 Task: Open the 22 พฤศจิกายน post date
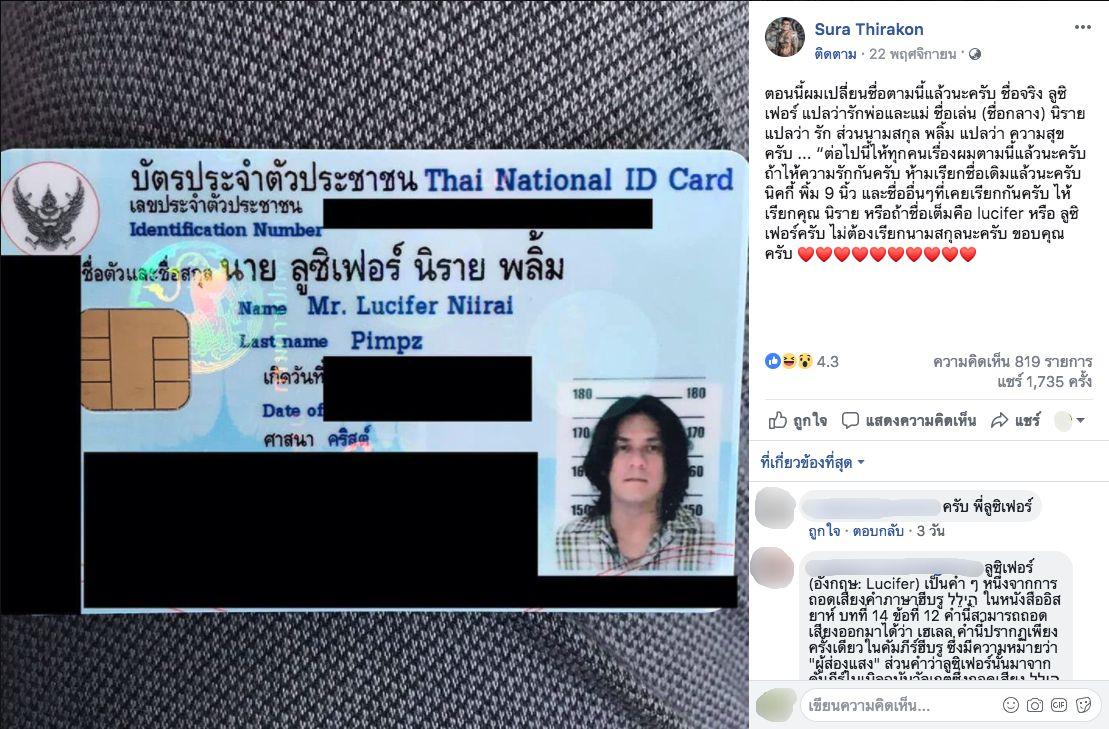coord(912,54)
